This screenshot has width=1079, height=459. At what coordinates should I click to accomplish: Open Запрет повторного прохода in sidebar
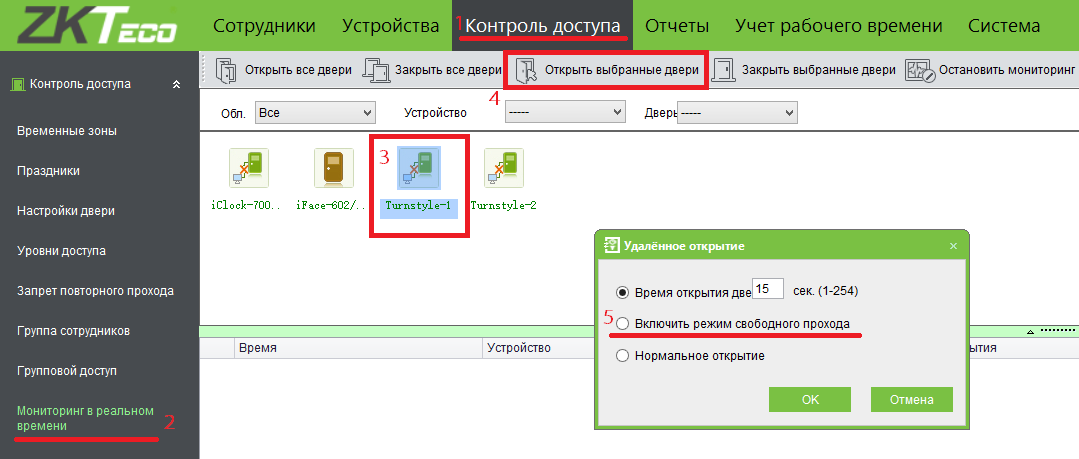point(95,290)
